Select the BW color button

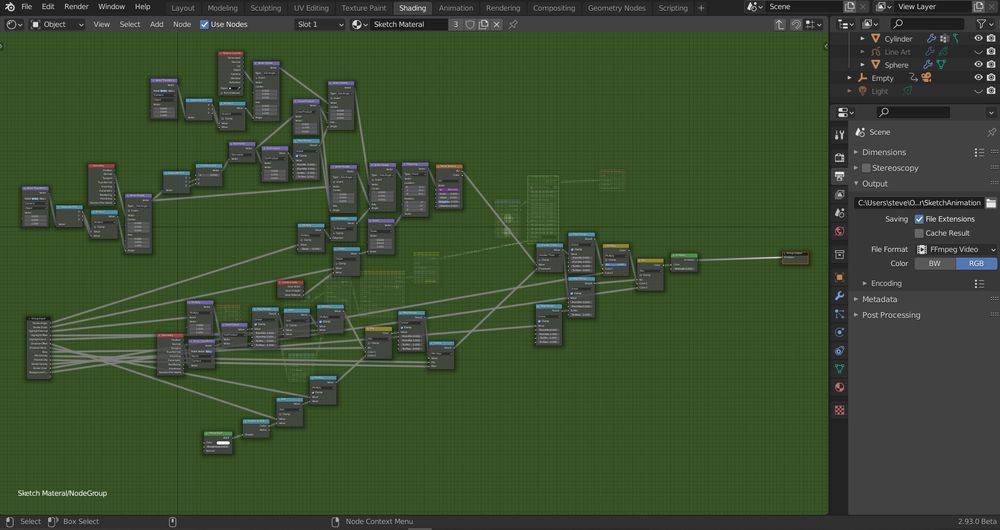934,264
